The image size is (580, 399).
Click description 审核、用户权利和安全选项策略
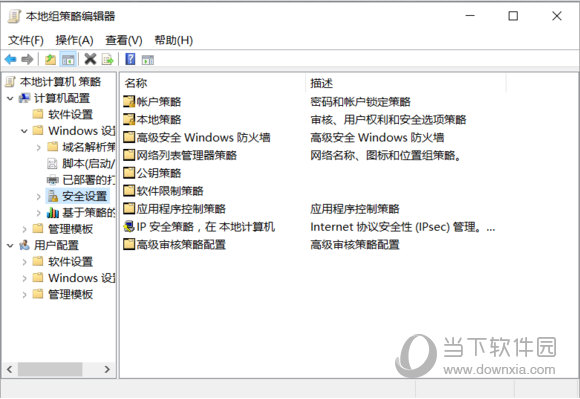(x=388, y=119)
